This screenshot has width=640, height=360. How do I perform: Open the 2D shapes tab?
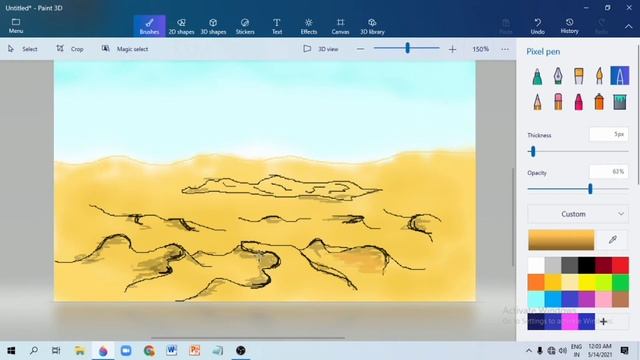pyautogui.click(x=181, y=26)
